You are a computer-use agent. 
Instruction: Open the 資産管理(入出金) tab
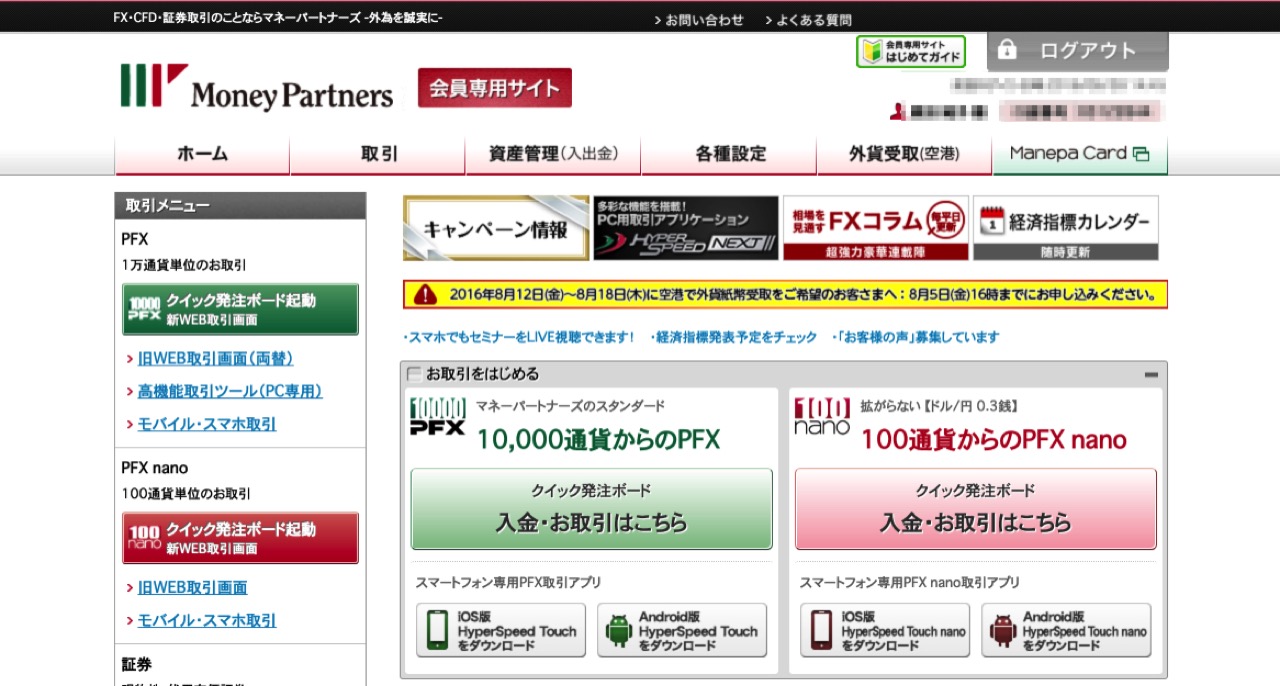coord(553,155)
